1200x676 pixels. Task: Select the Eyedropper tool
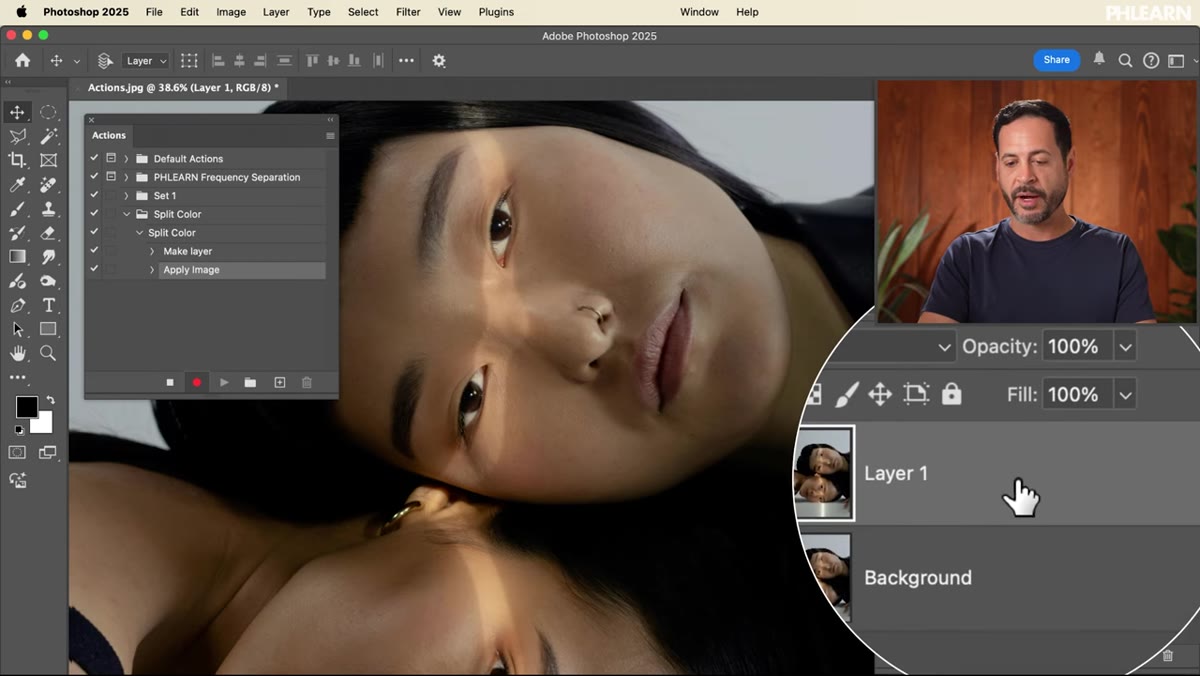click(17, 185)
